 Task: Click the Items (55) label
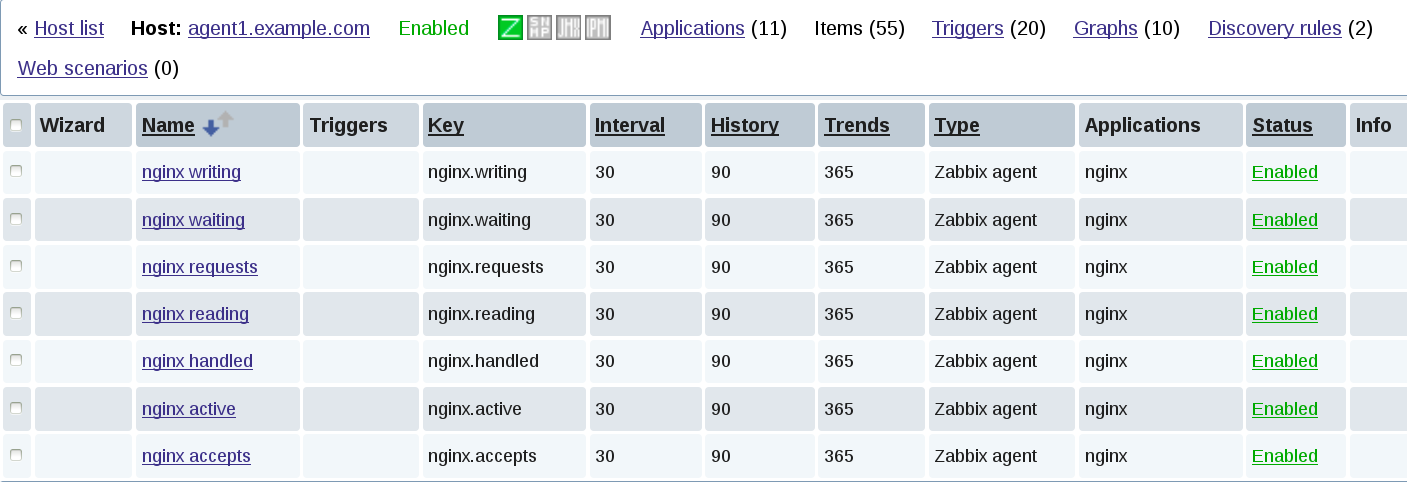point(860,28)
